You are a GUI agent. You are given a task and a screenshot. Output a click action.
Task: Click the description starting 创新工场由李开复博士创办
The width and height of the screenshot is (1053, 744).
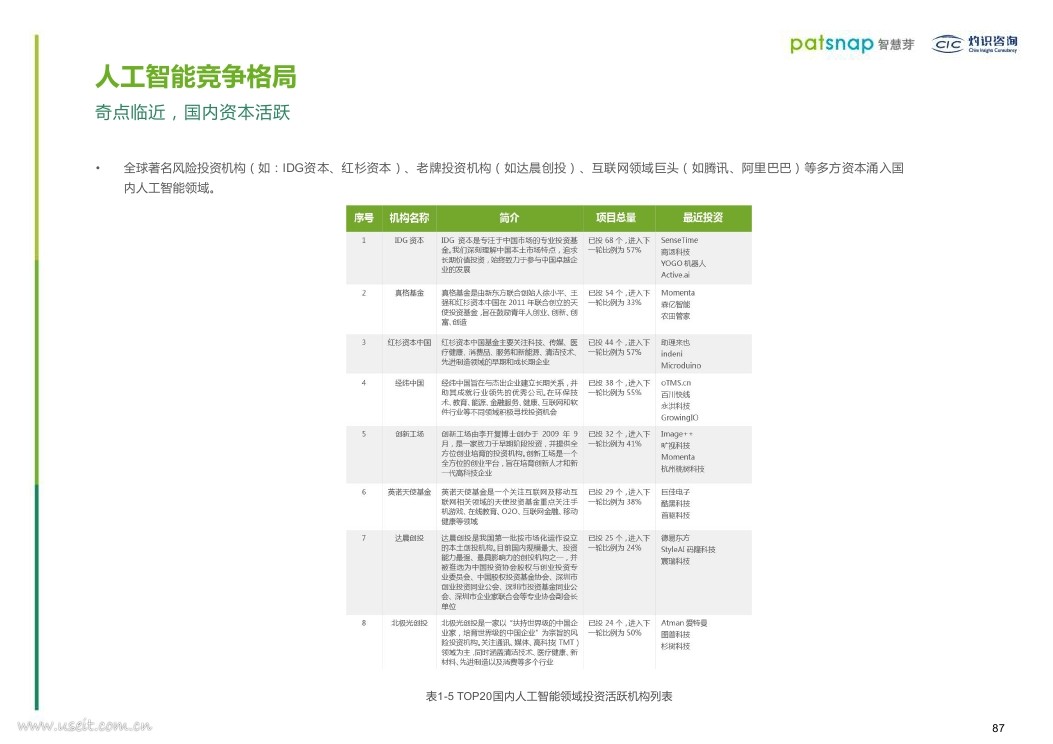point(509,453)
